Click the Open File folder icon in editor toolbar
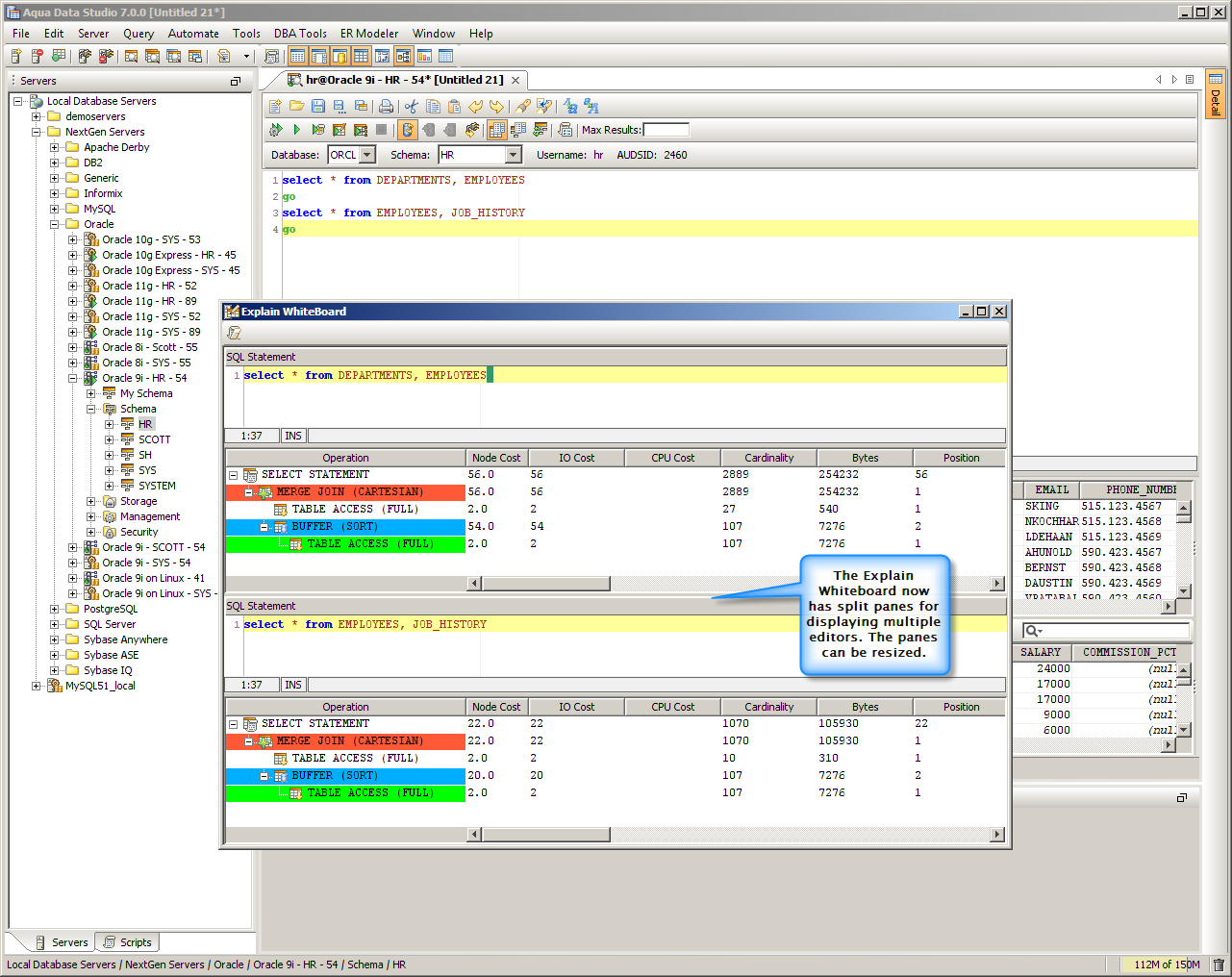 pyautogui.click(x=296, y=107)
